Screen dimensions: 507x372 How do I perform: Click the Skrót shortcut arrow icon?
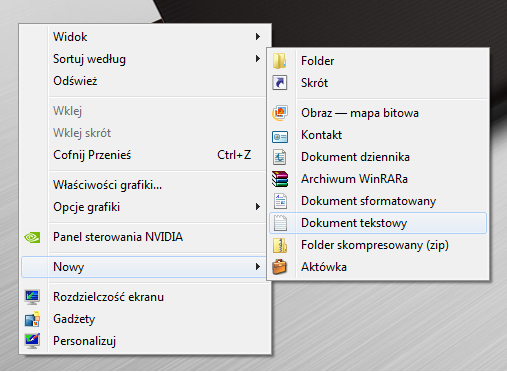tap(280, 83)
